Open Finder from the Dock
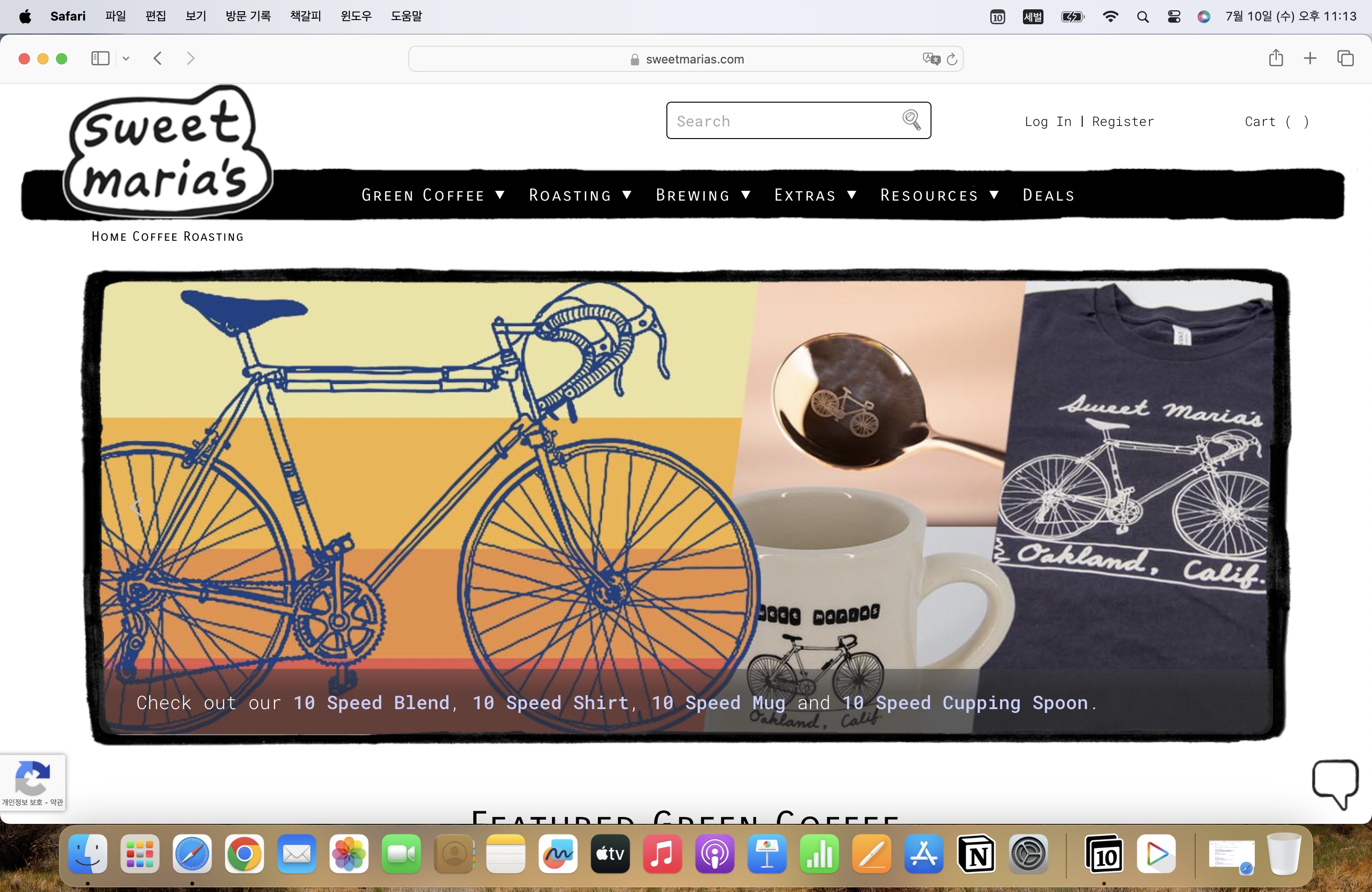Screen dimensions: 1372x892 coord(88,853)
